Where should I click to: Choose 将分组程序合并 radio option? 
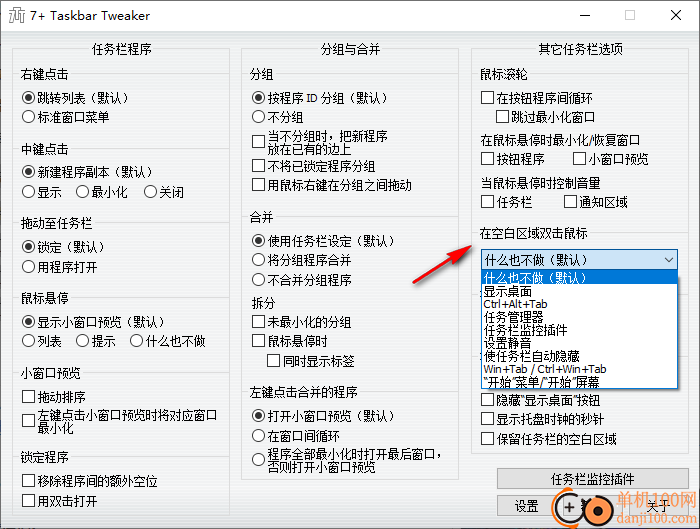click(258, 260)
